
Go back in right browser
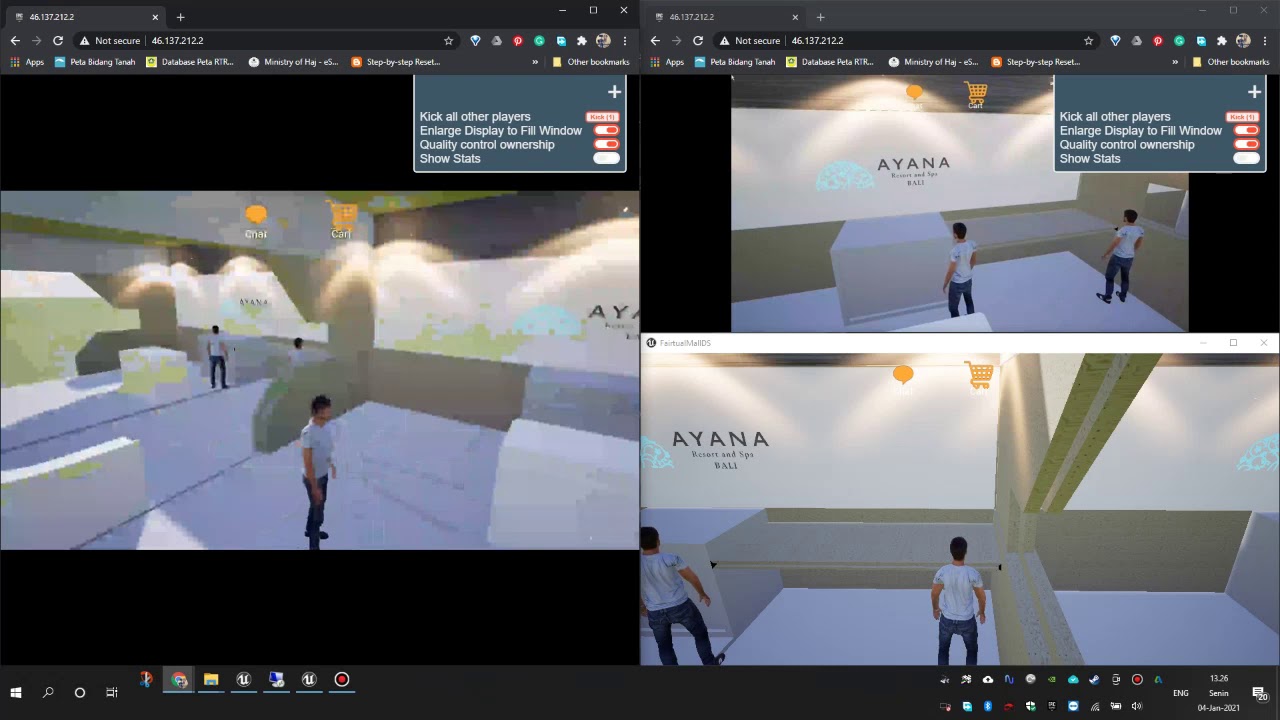(655, 41)
